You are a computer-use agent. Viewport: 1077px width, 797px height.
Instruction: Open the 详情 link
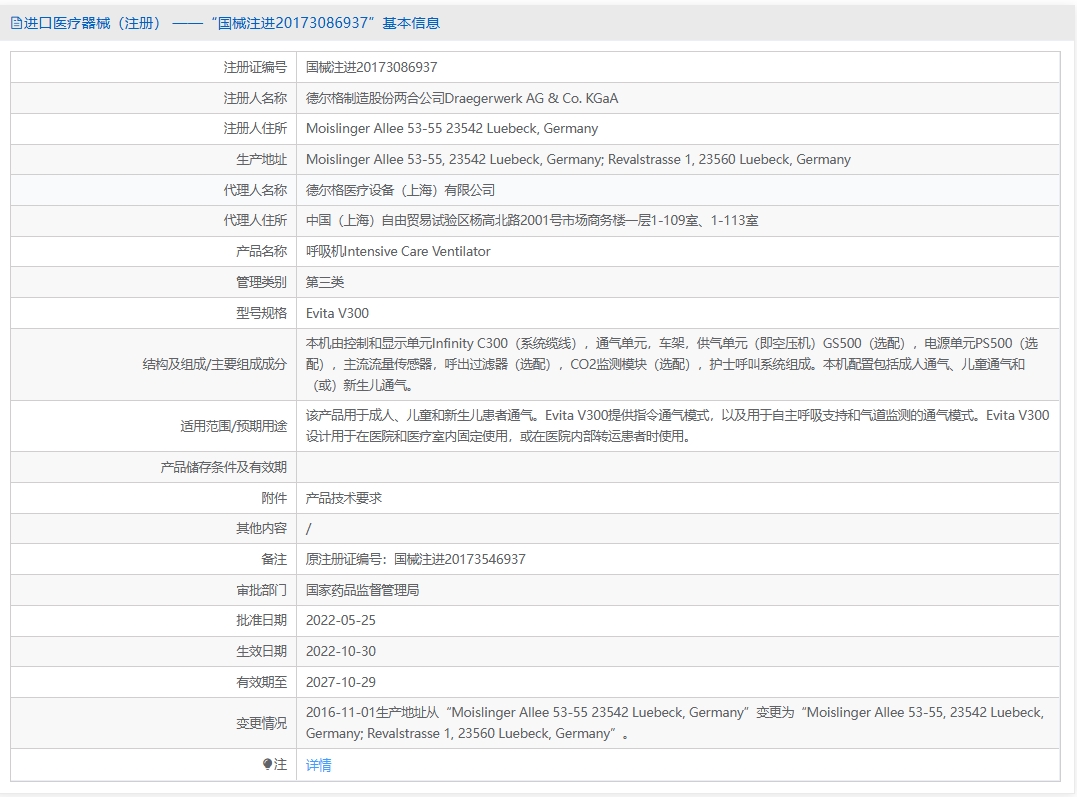click(318, 765)
